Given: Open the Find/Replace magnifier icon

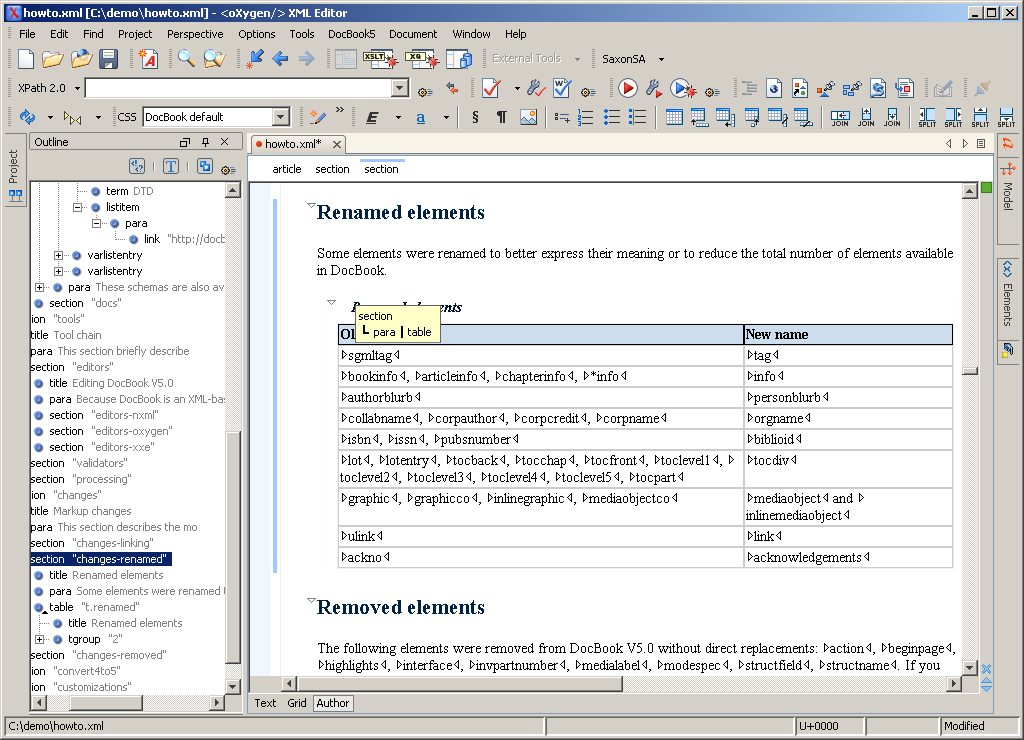Looking at the screenshot, I should (187, 58).
